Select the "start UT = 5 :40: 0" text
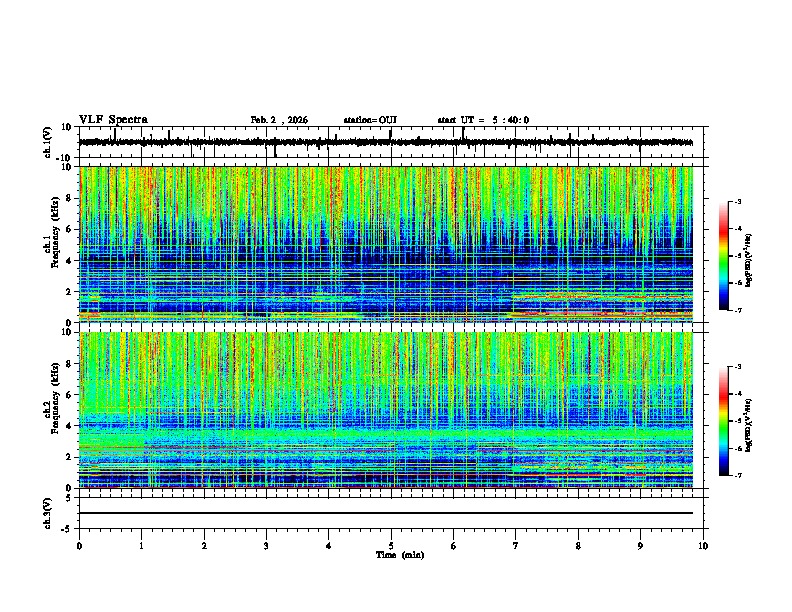The height and width of the screenshot is (612, 792). pos(483,120)
